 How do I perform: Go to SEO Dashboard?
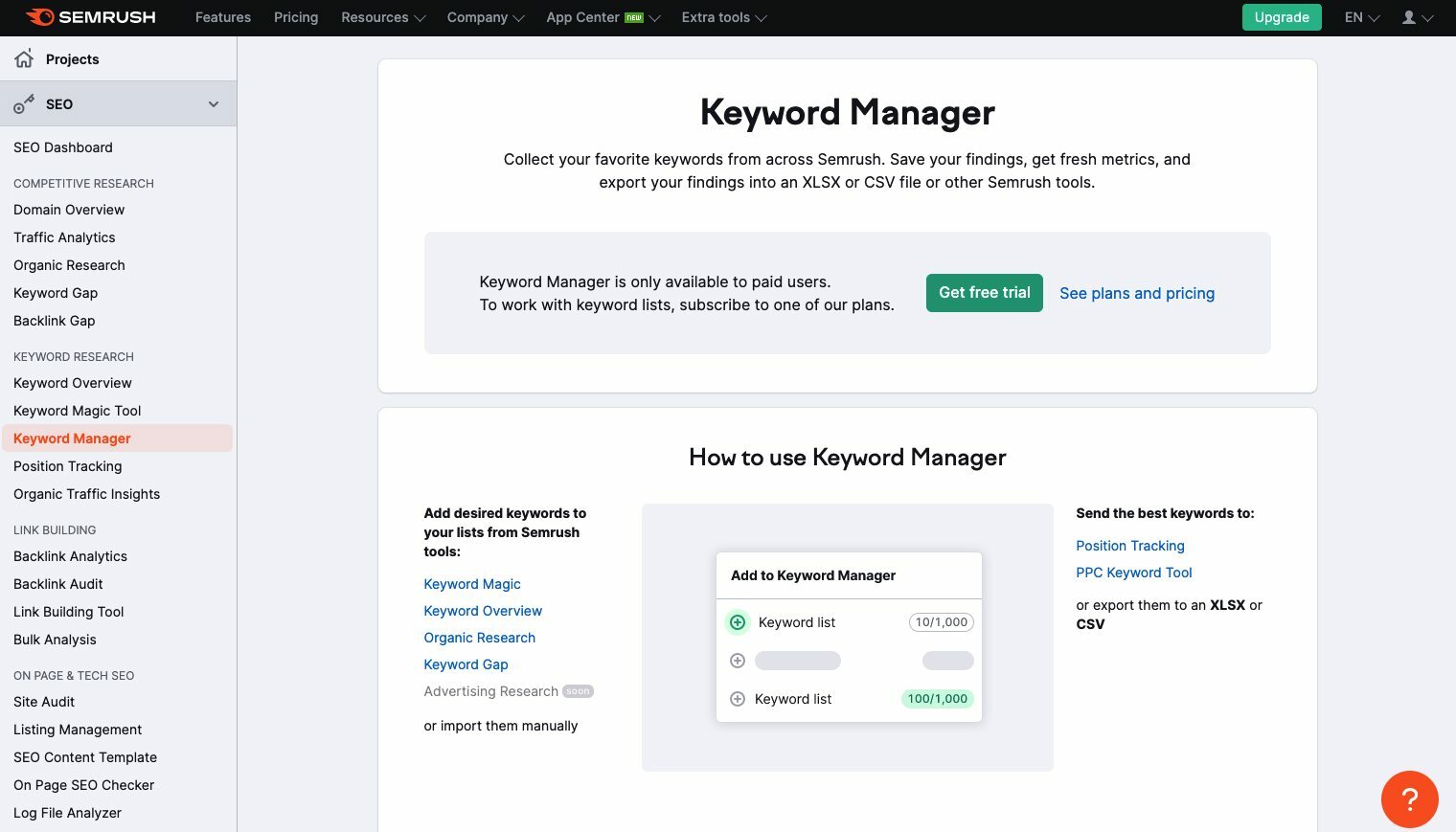[x=63, y=147]
